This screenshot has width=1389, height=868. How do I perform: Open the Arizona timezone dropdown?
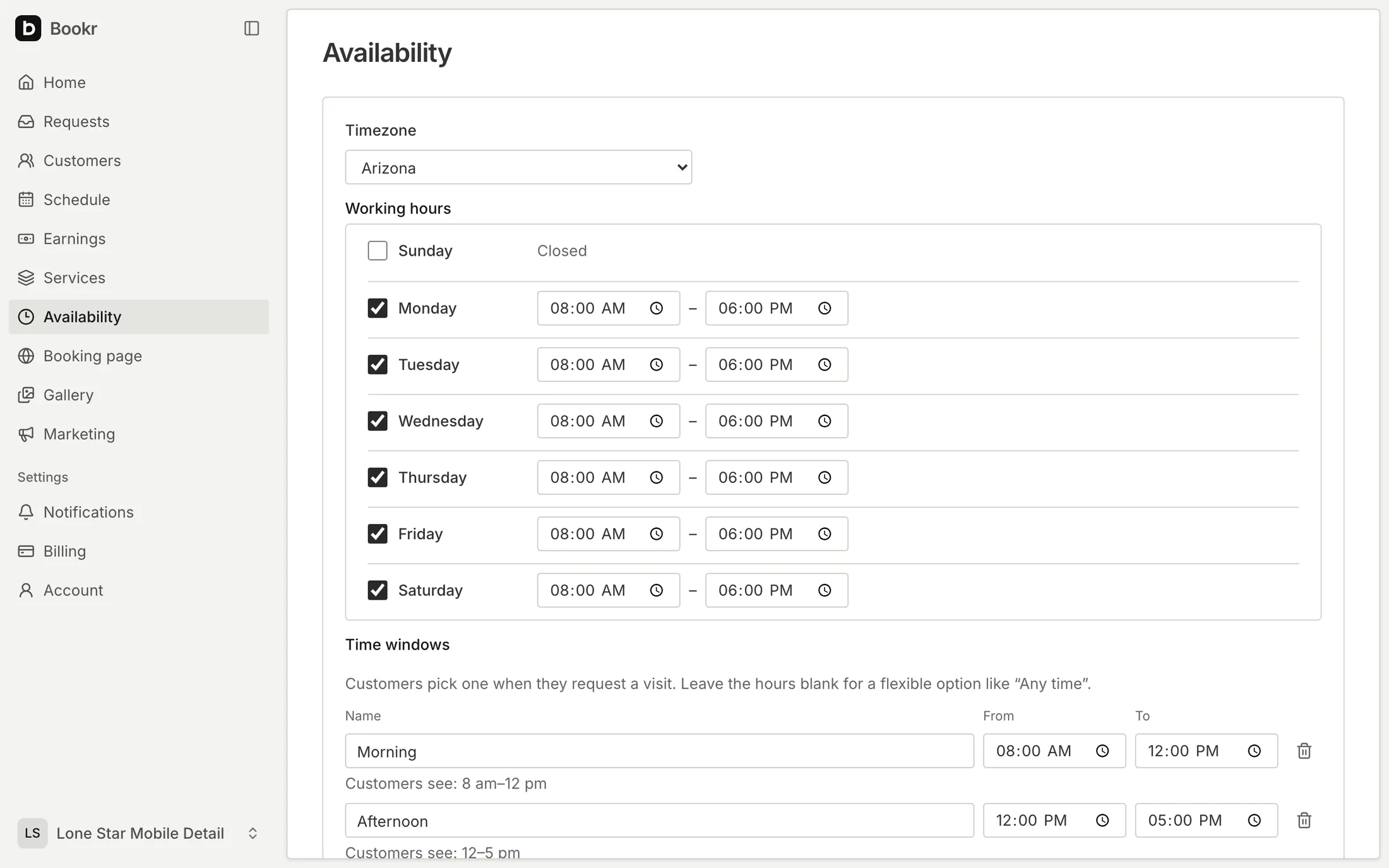pyautogui.click(x=518, y=167)
